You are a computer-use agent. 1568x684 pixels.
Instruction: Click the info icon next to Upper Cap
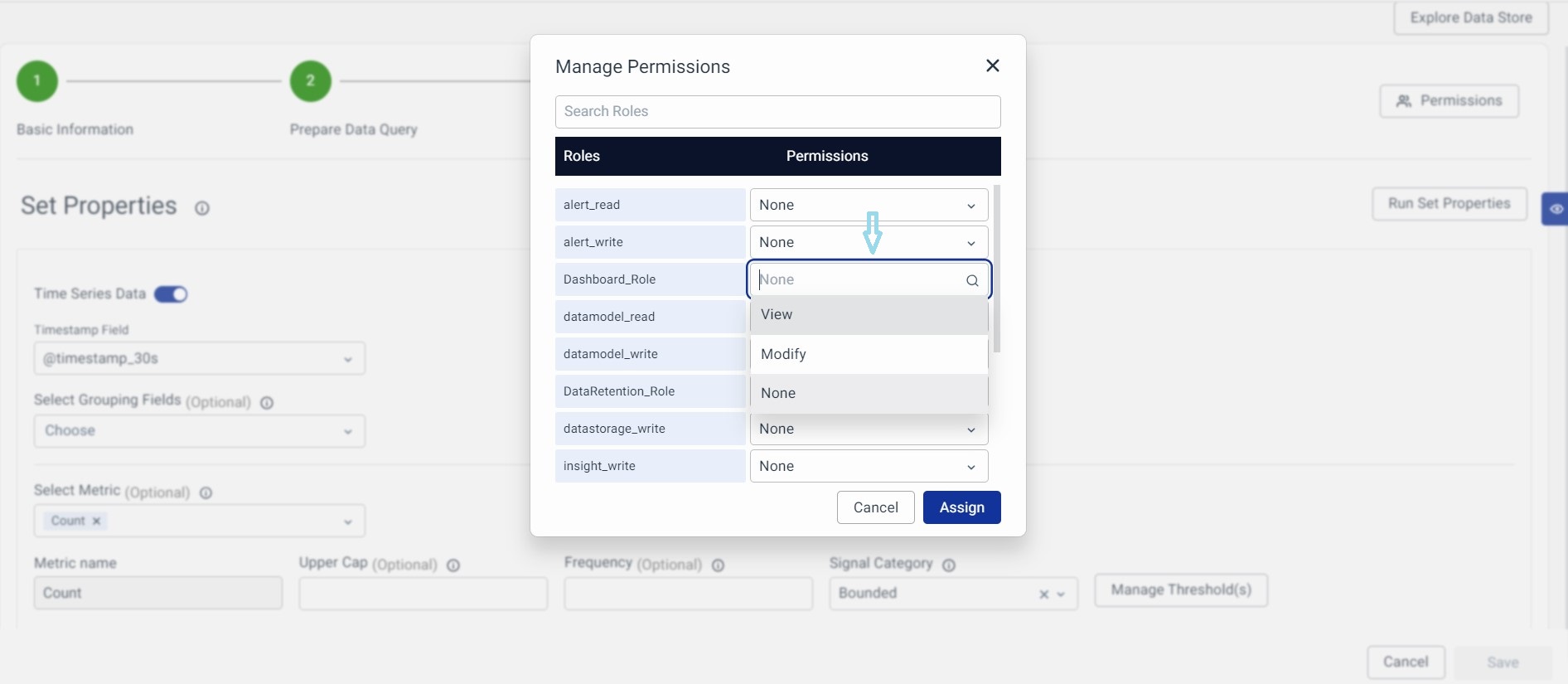pos(453,565)
